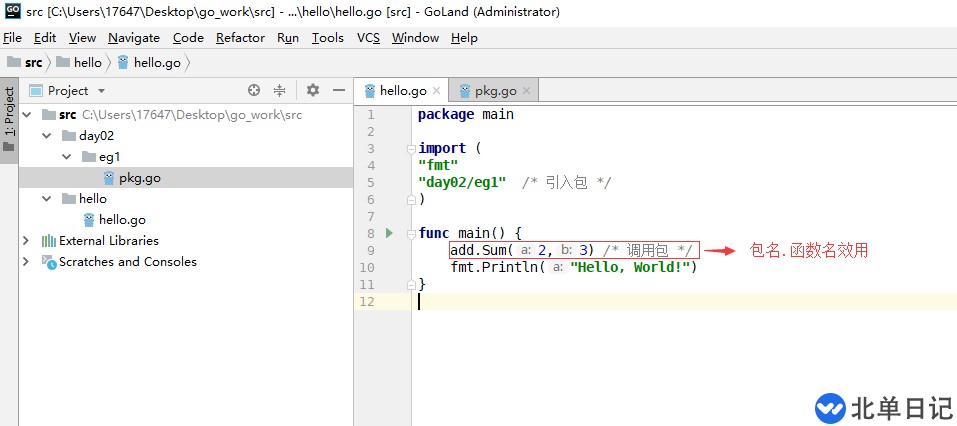Collapse the day02 folder

pos(46,136)
